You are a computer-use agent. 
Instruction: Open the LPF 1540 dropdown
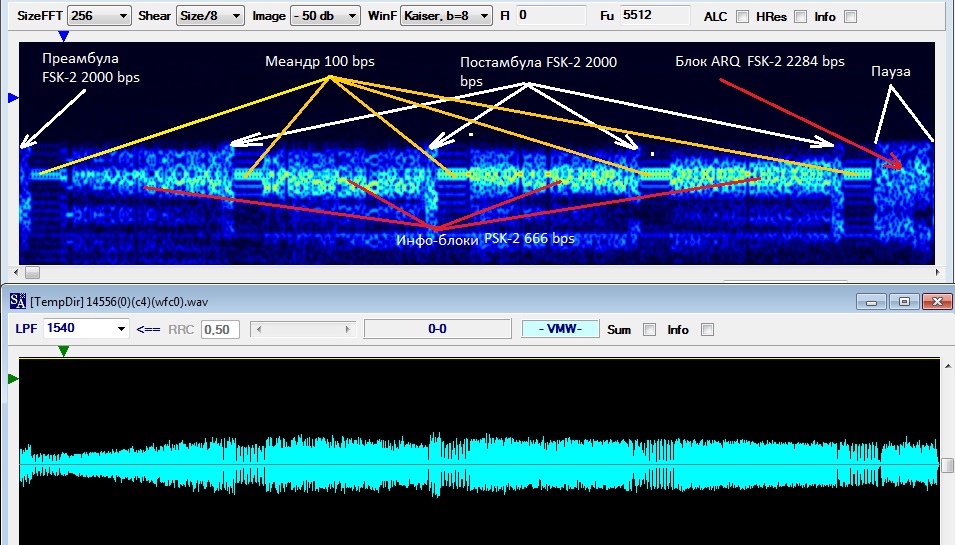86,329
